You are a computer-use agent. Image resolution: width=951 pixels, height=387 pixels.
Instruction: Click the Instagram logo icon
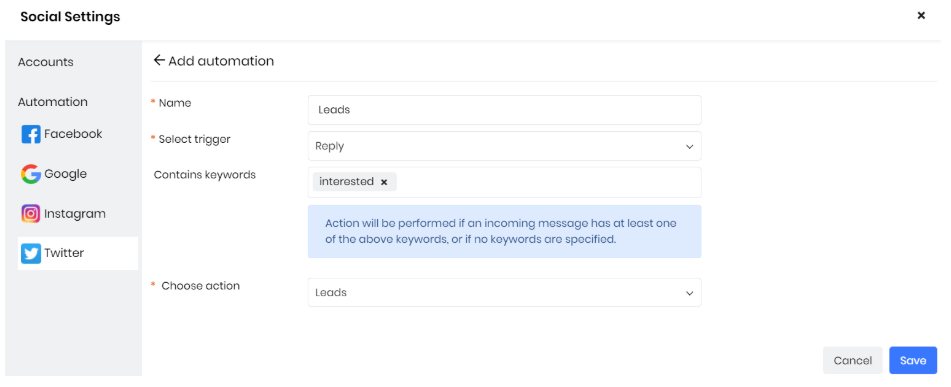point(31,214)
